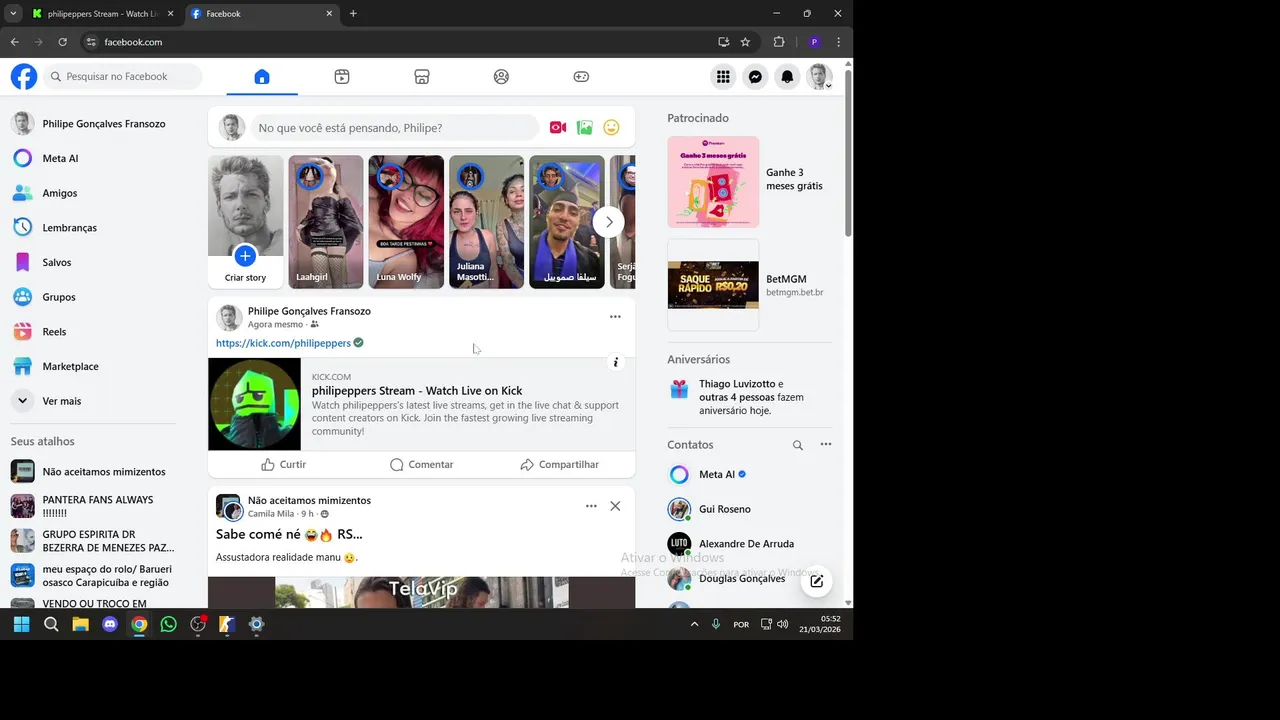The height and width of the screenshot is (720, 1280).
Task: Open the Gaming tab in top bar
Action: (581, 77)
